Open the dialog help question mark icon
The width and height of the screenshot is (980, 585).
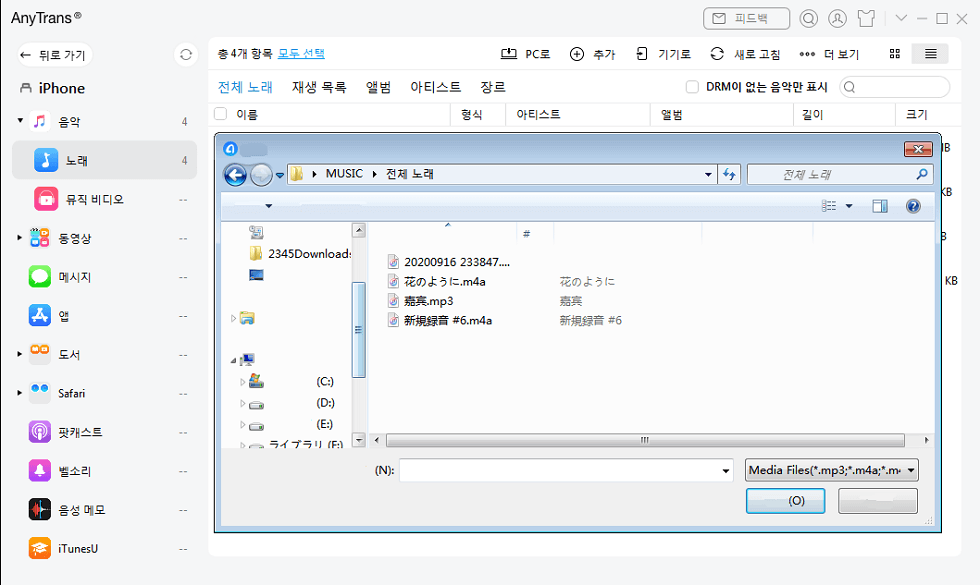[x=913, y=206]
